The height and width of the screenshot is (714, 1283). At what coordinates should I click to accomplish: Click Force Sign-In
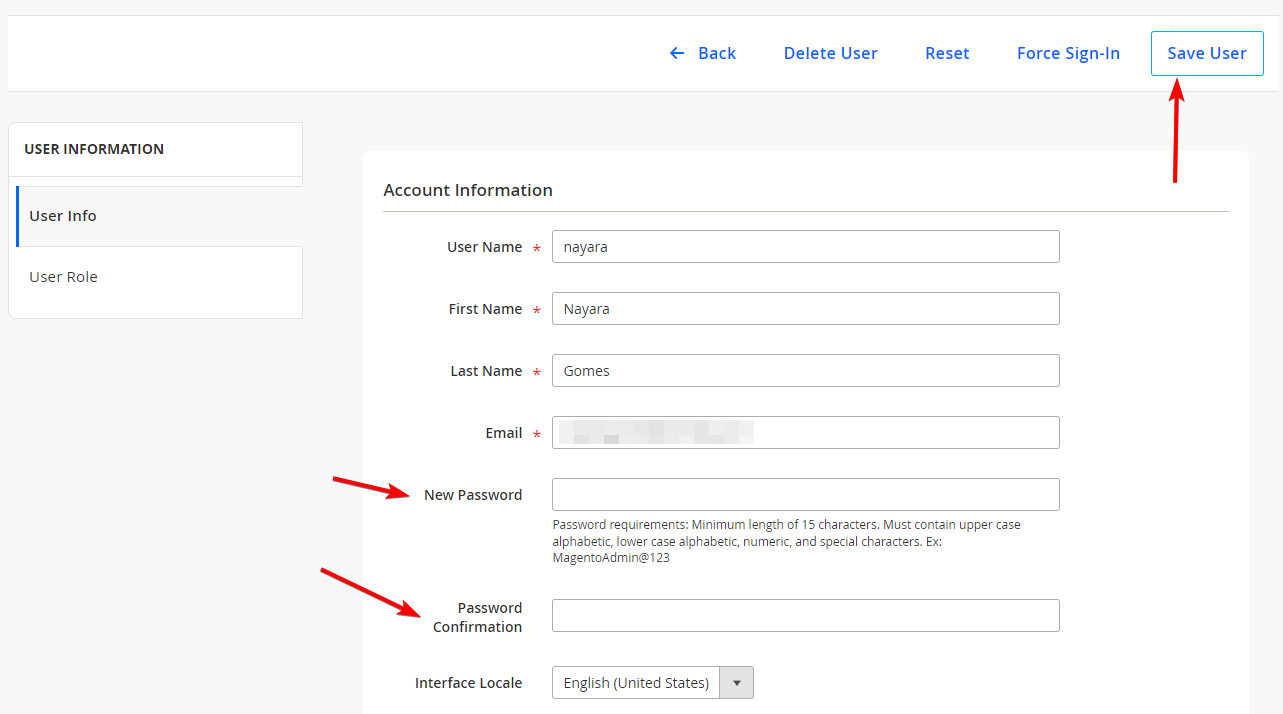click(1068, 53)
